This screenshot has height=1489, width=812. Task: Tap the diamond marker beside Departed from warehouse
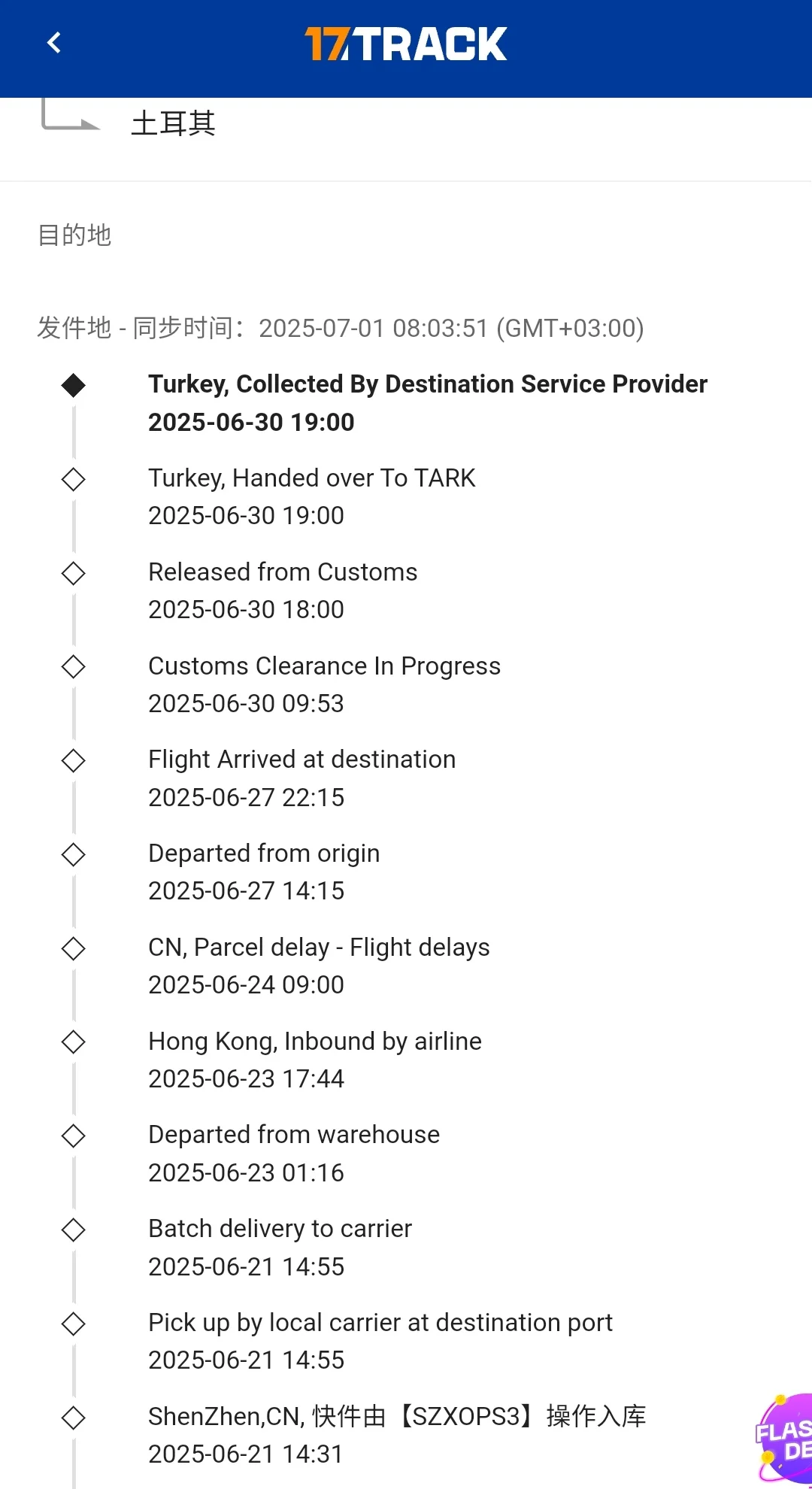(74, 1136)
